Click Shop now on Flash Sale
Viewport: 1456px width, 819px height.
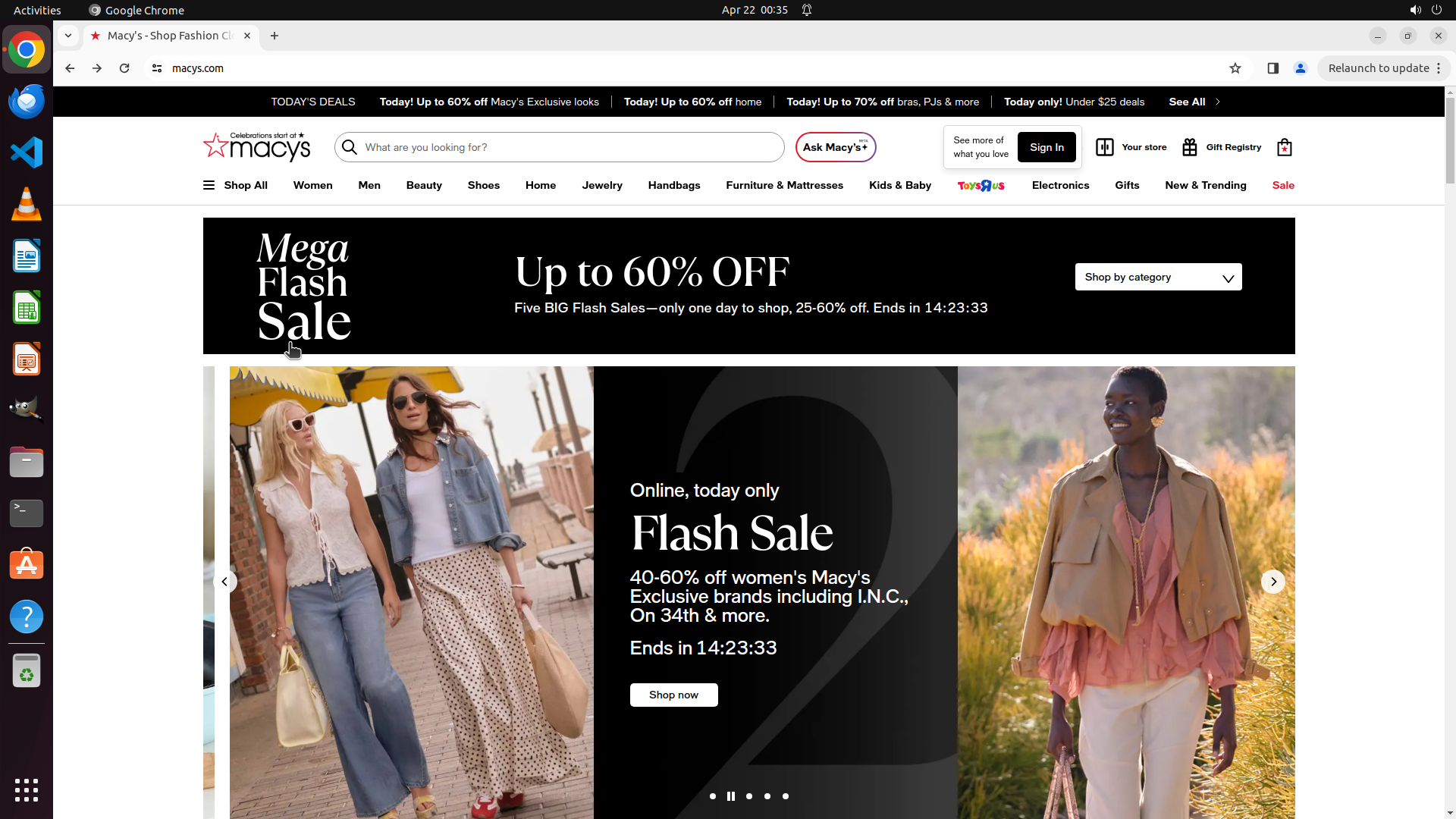tap(673, 695)
